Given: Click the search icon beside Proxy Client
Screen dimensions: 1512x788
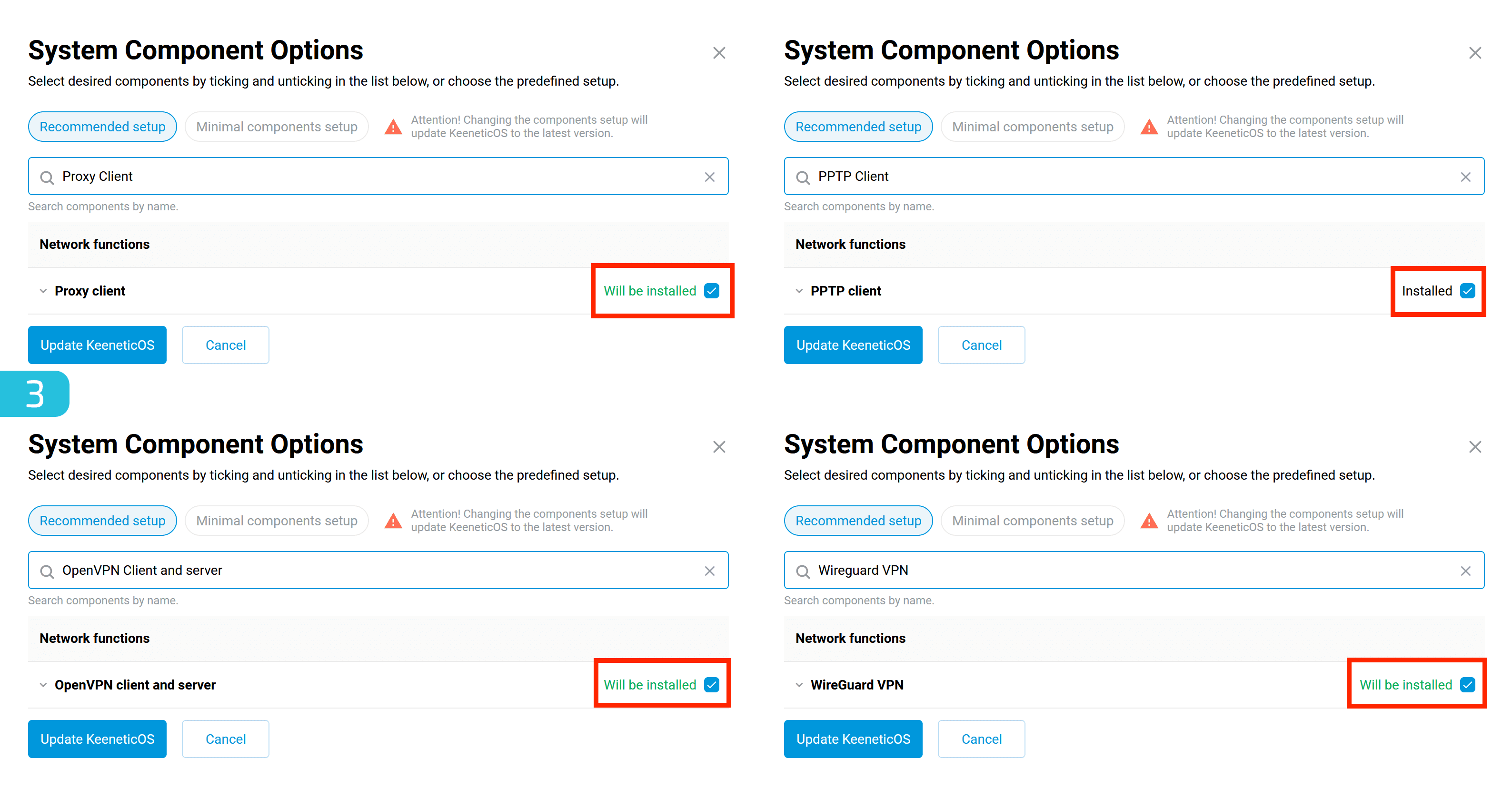Looking at the screenshot, I should click(47, 177).
